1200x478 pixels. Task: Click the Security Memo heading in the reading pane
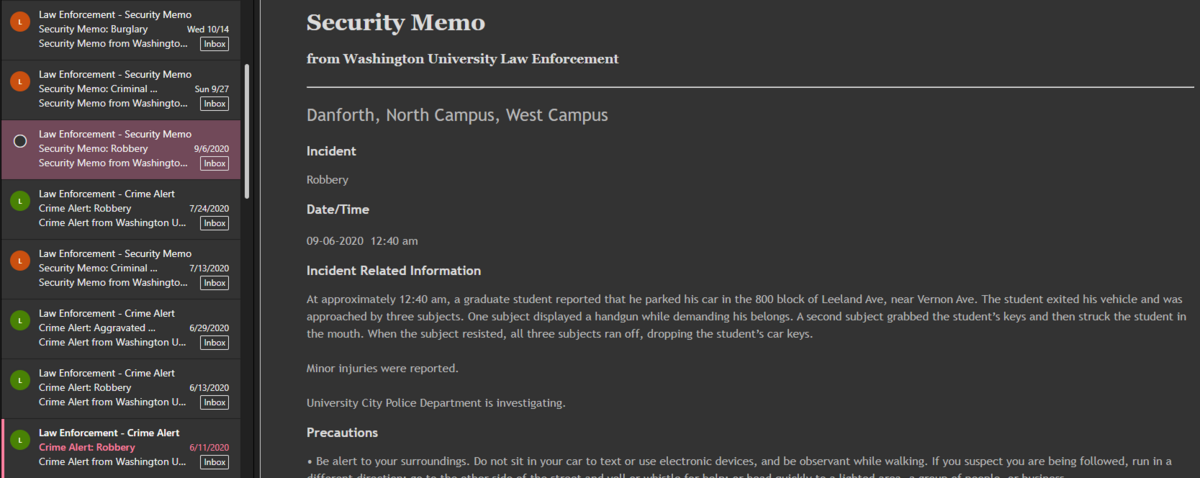click(x=395, y=22)
